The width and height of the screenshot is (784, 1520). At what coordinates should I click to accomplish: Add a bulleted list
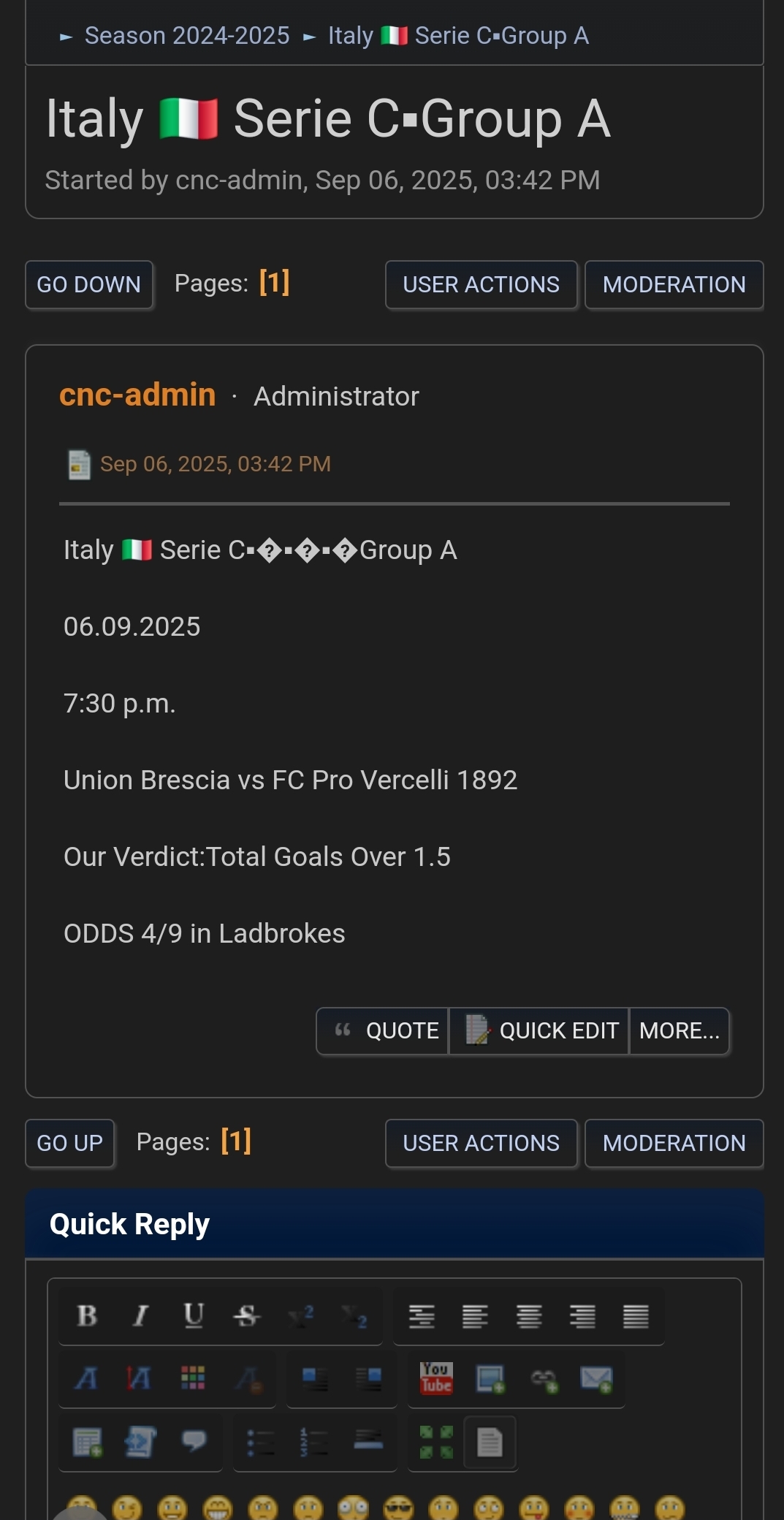coord(261,1442)
